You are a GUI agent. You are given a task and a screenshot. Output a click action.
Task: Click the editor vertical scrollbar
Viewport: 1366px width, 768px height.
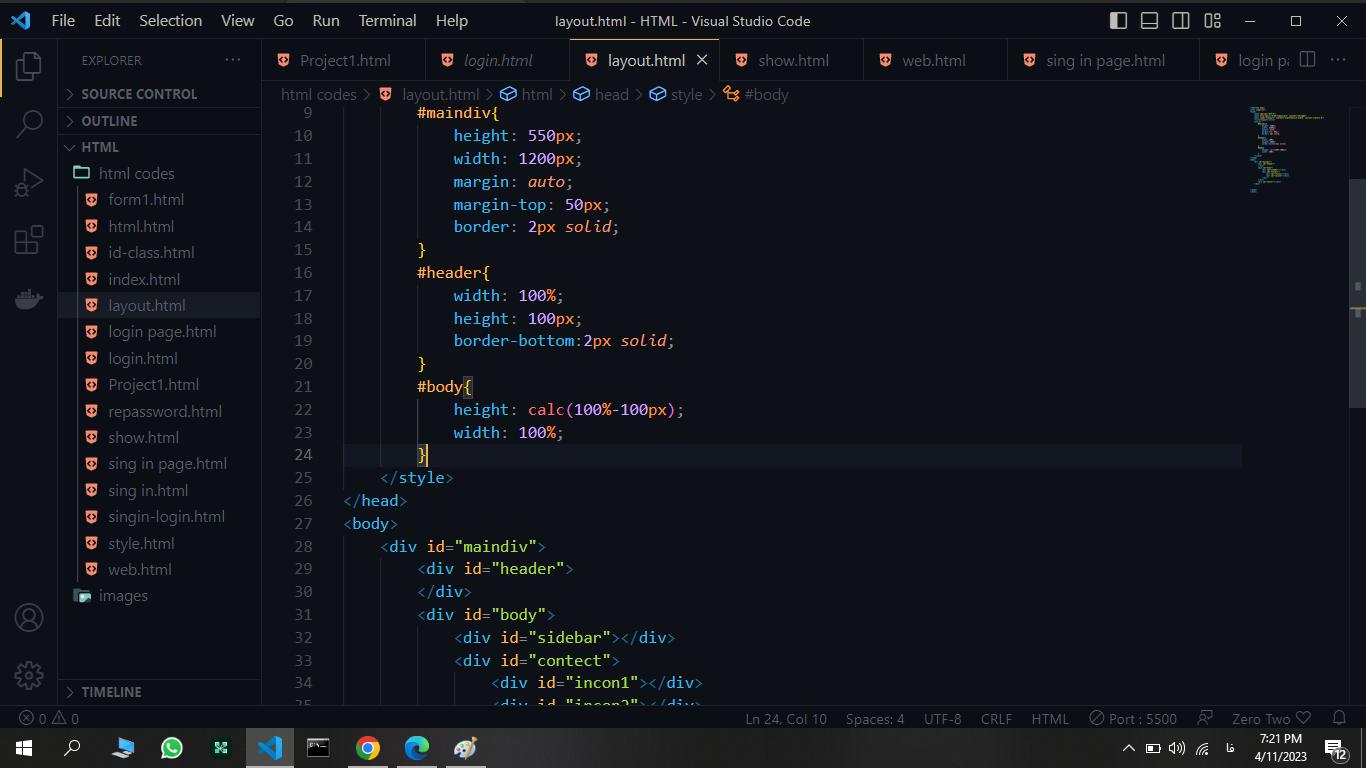pyautogui.click(x=1357, y=293)
